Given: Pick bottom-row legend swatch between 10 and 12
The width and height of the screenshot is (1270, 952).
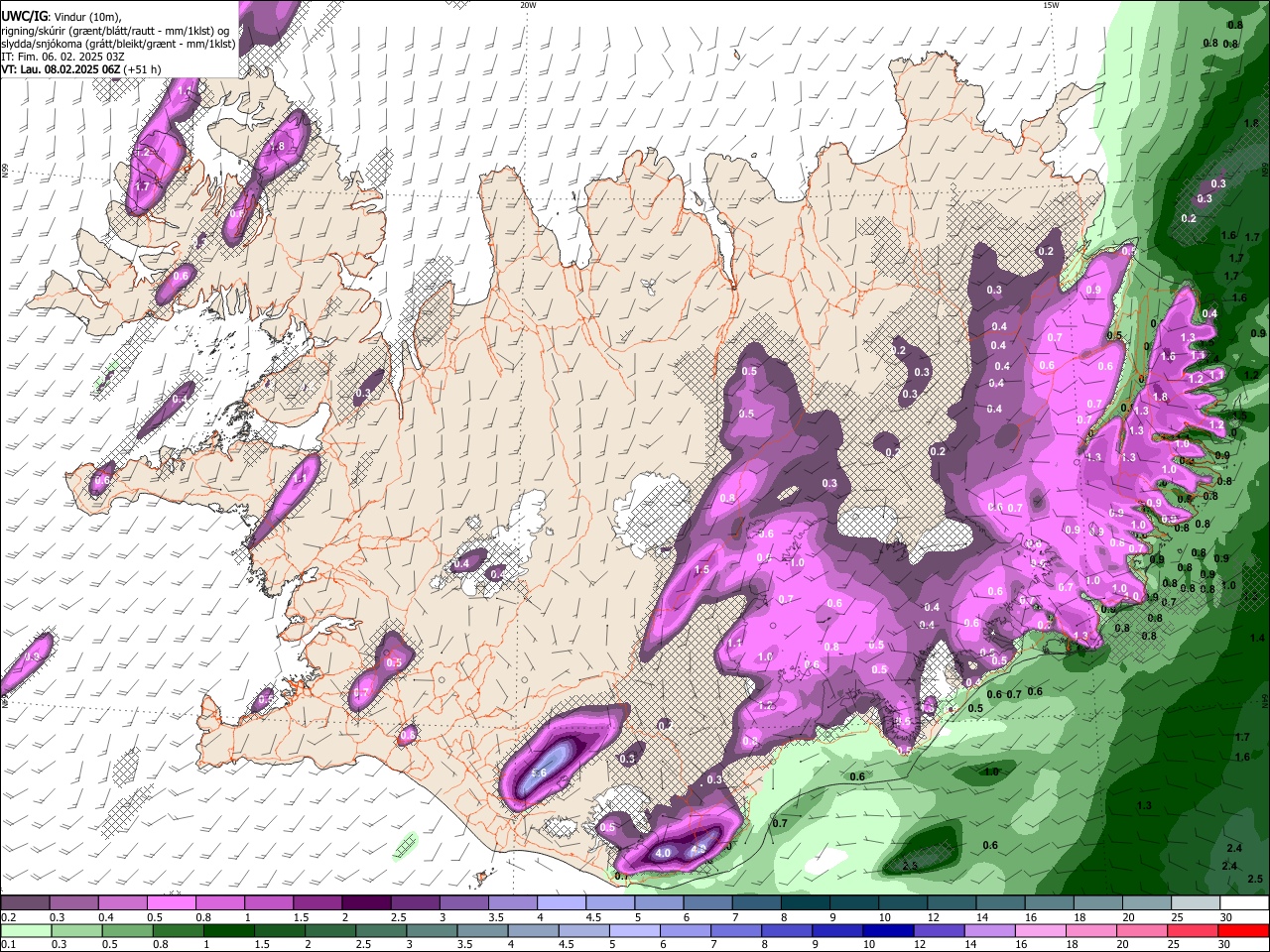Looking at the screenshot, I should click(888, 930).
